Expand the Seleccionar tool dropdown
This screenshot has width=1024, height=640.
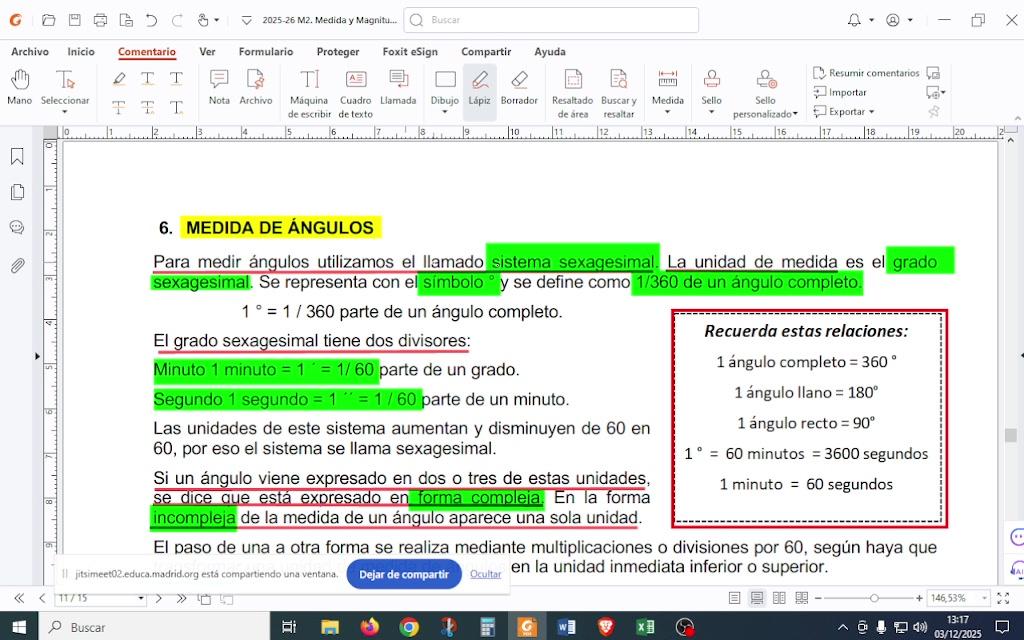(65, 112)
